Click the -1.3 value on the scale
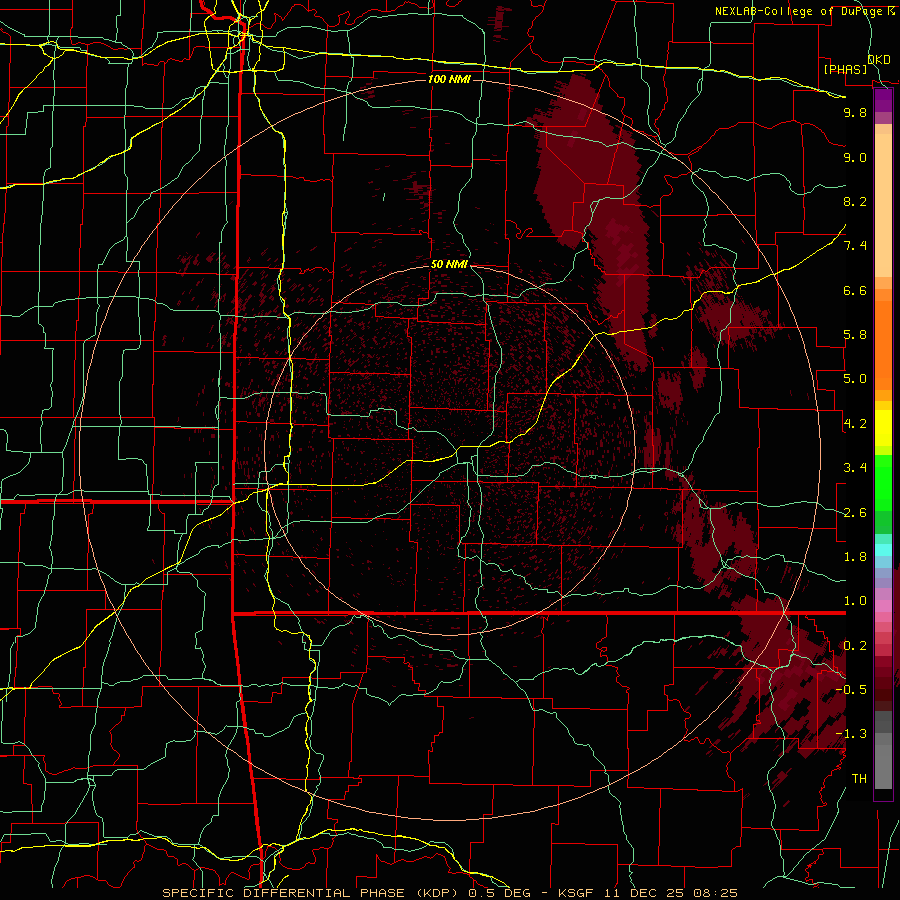900x900 pixels. point(851,734)
